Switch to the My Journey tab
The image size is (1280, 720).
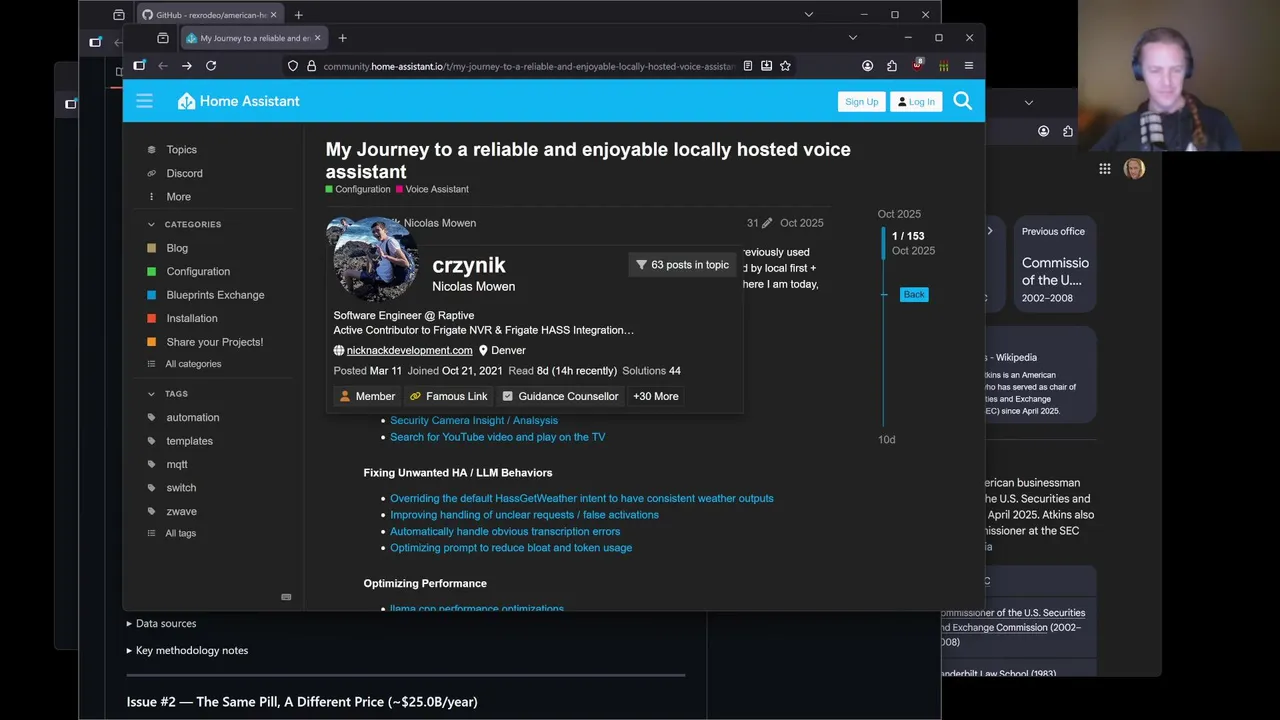tap(254, 38)
